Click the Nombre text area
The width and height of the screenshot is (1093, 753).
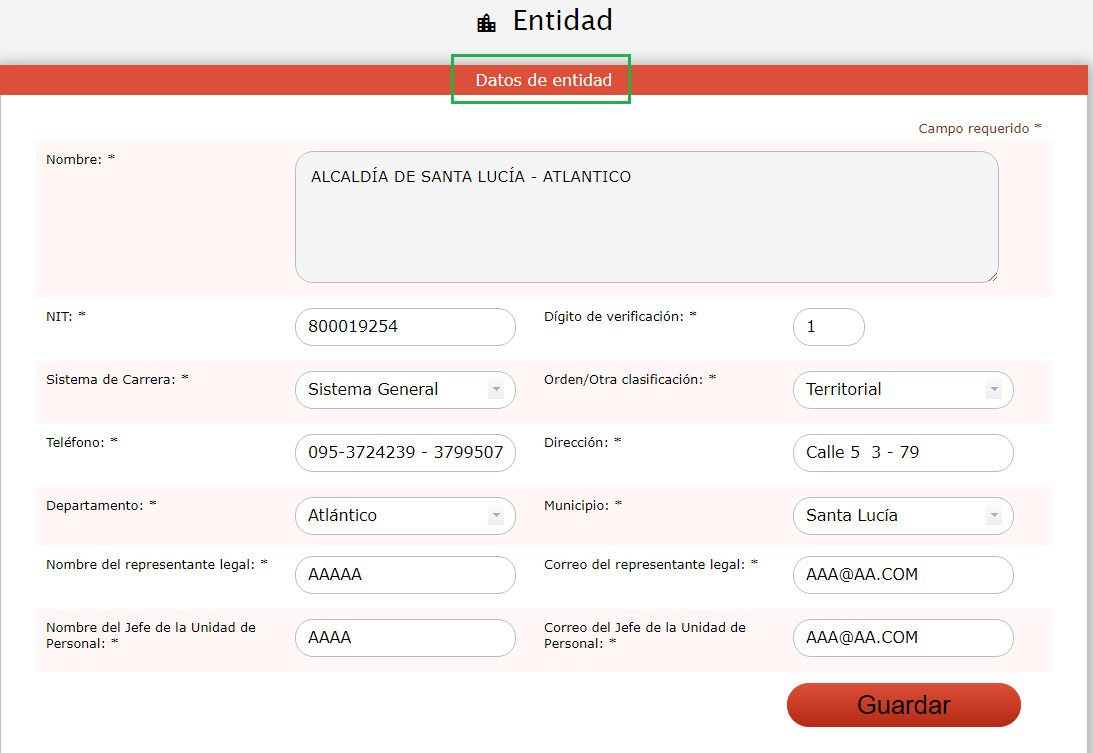(x=646, y=217)
